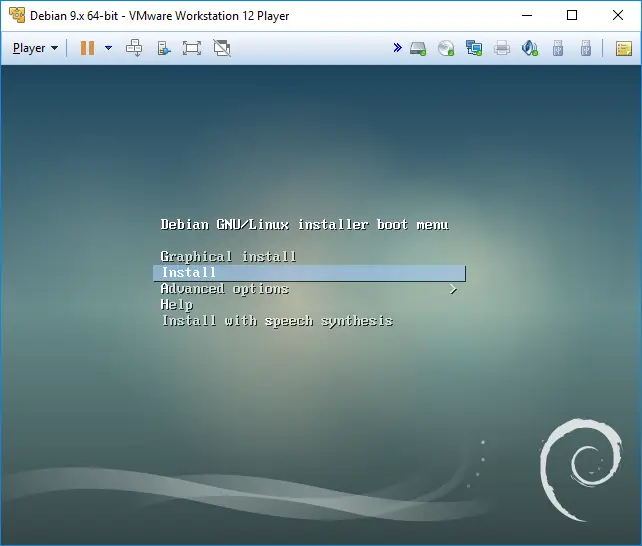Image resolution: width=642 pixels, height=546 pixels.
Task: Select Graphical install boot option
Action: pos(228,257)
